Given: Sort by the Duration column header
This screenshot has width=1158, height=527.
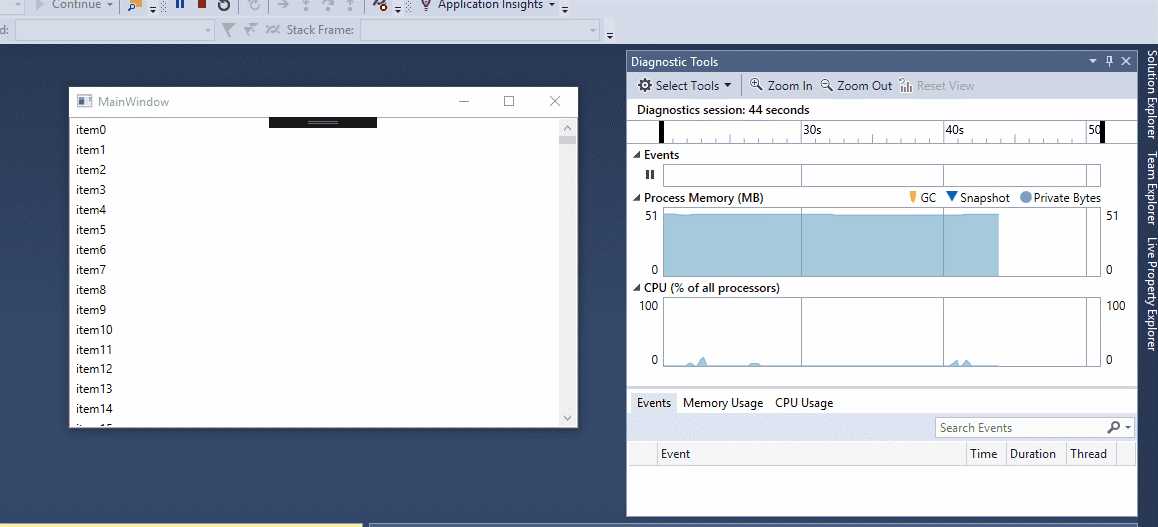Looking at the screenshot, I should point(1036,454).
